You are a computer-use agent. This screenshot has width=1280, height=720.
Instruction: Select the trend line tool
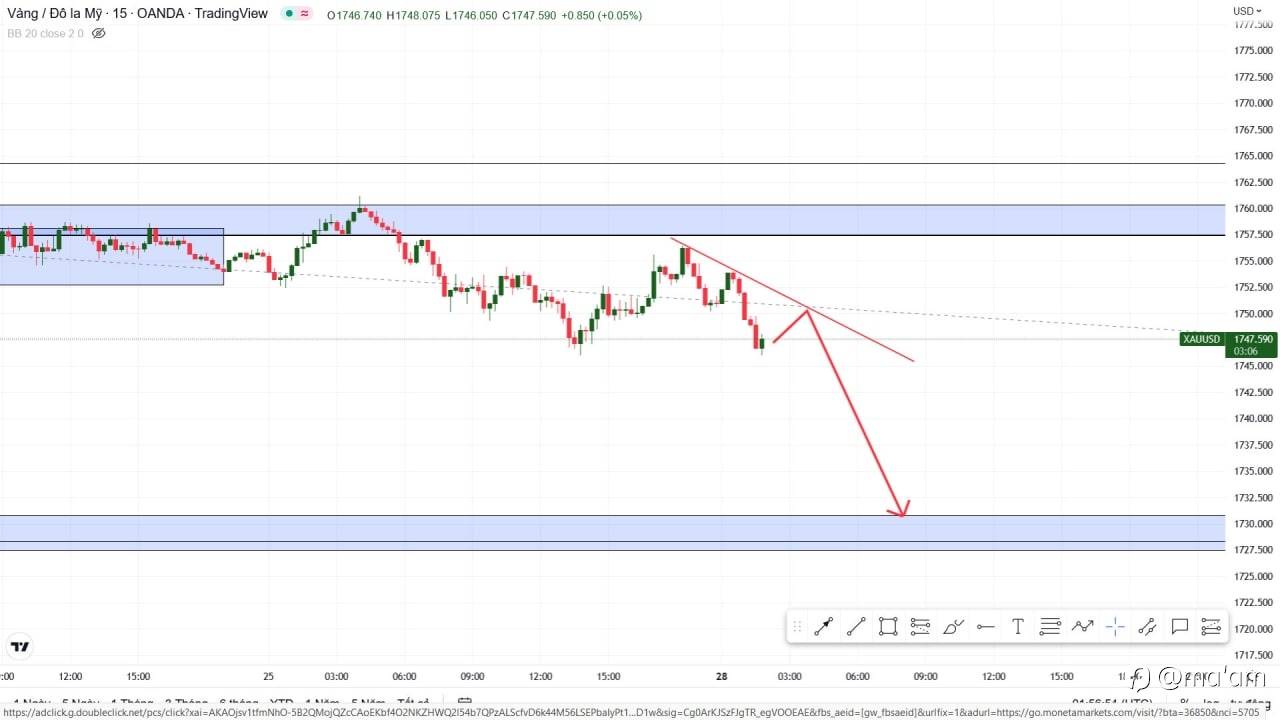tap(856, 627)
